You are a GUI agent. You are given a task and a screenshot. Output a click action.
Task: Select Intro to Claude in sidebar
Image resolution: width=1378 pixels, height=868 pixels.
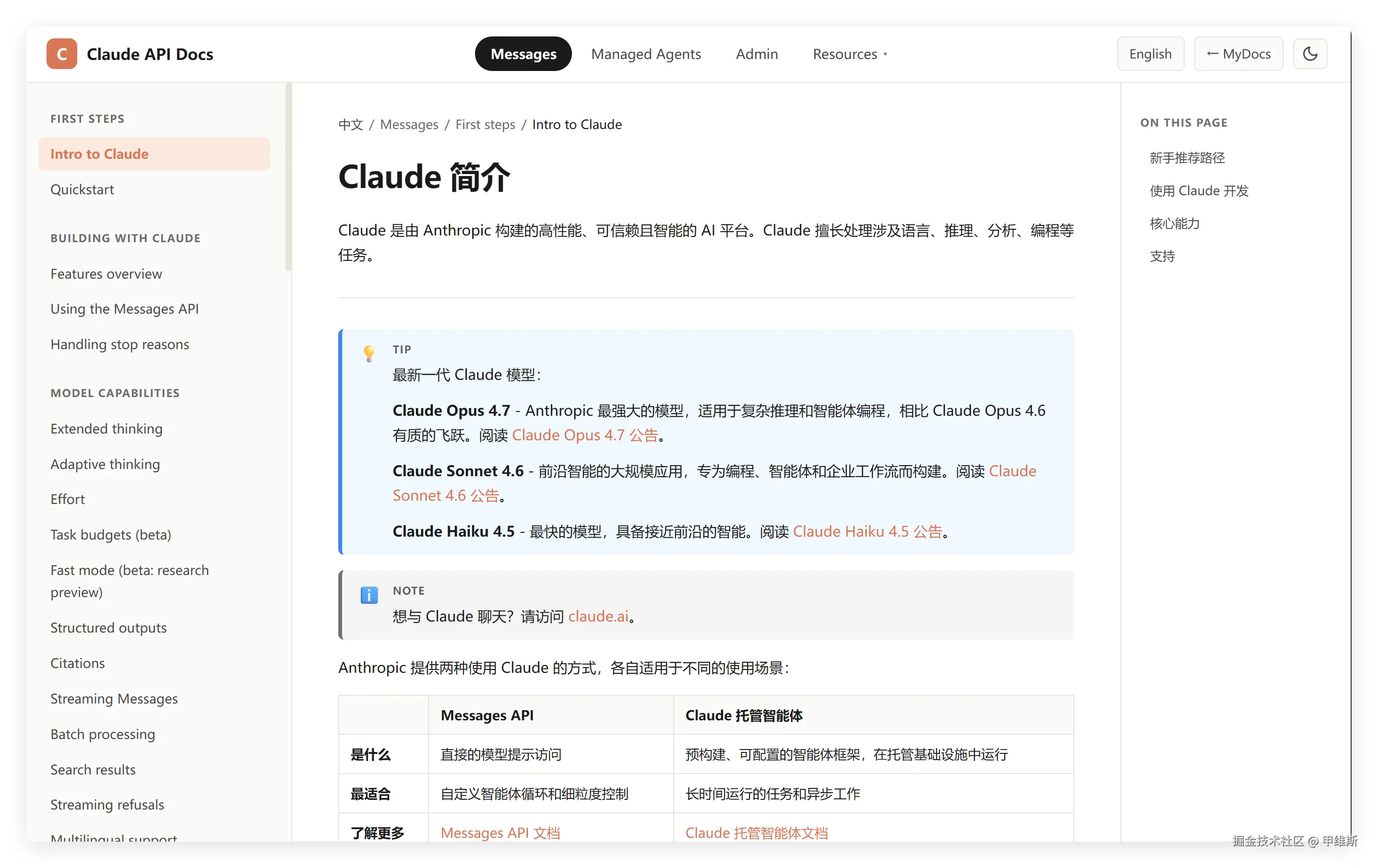click(x=154, y=154)
